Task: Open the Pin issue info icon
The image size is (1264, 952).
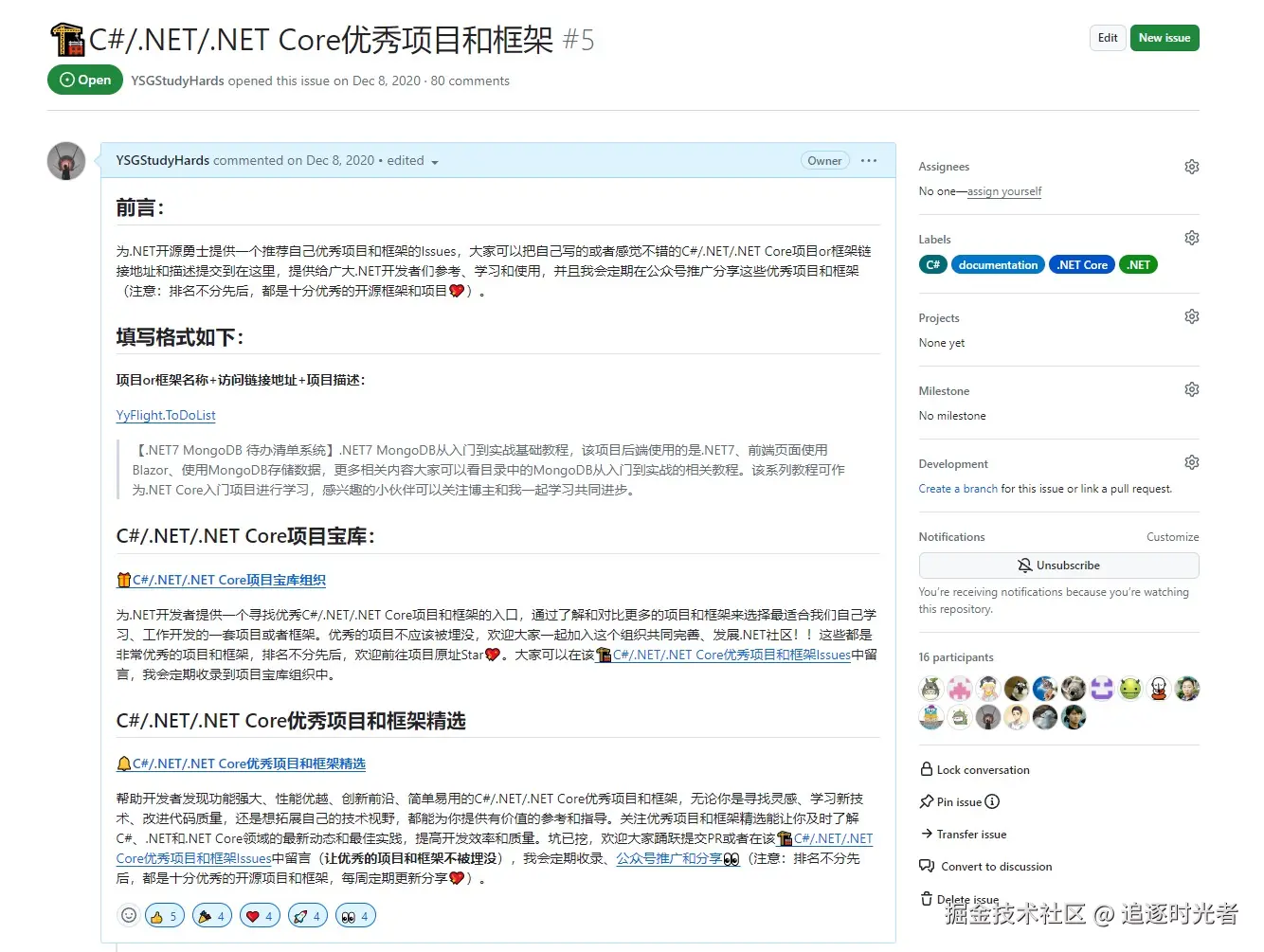Action: [992, 802]
